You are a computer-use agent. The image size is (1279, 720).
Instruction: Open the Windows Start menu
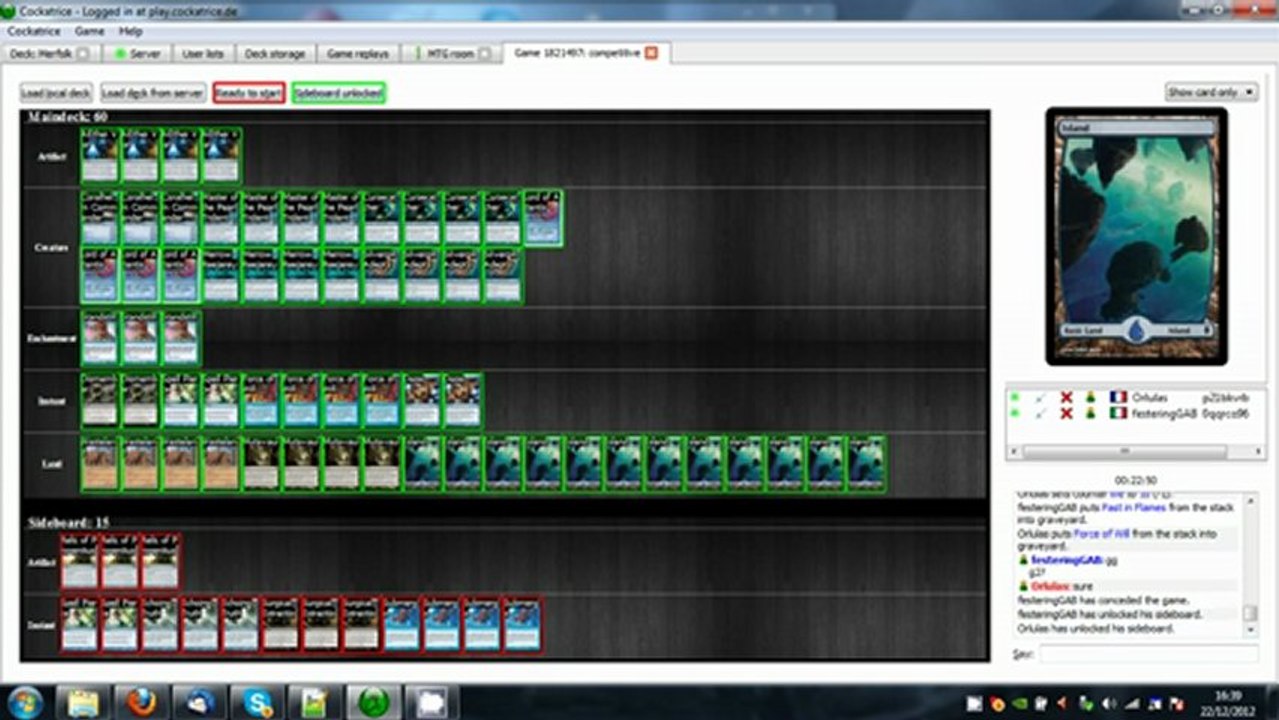[x=26, y=702]
